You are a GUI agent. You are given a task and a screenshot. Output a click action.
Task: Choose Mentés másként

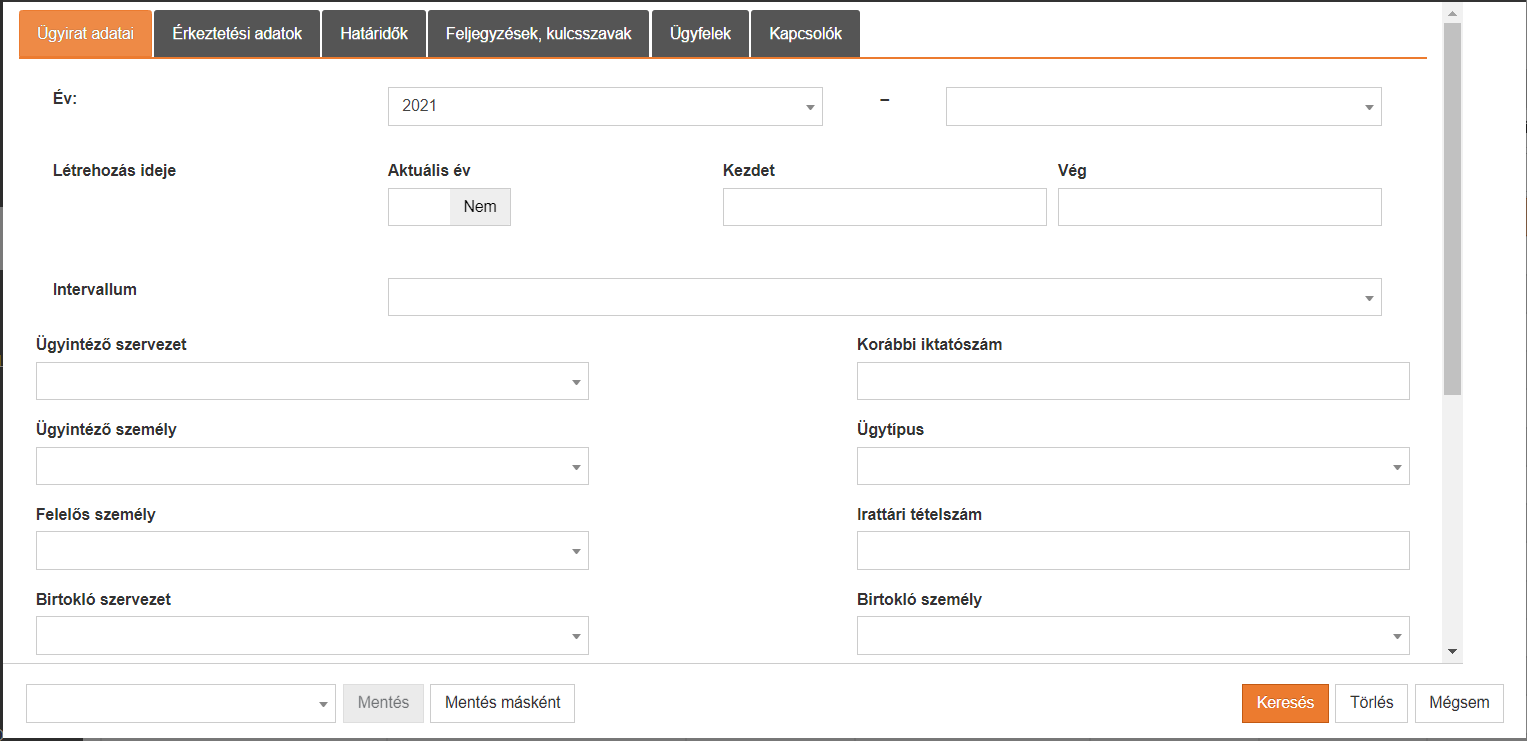[x=502, y=703]
